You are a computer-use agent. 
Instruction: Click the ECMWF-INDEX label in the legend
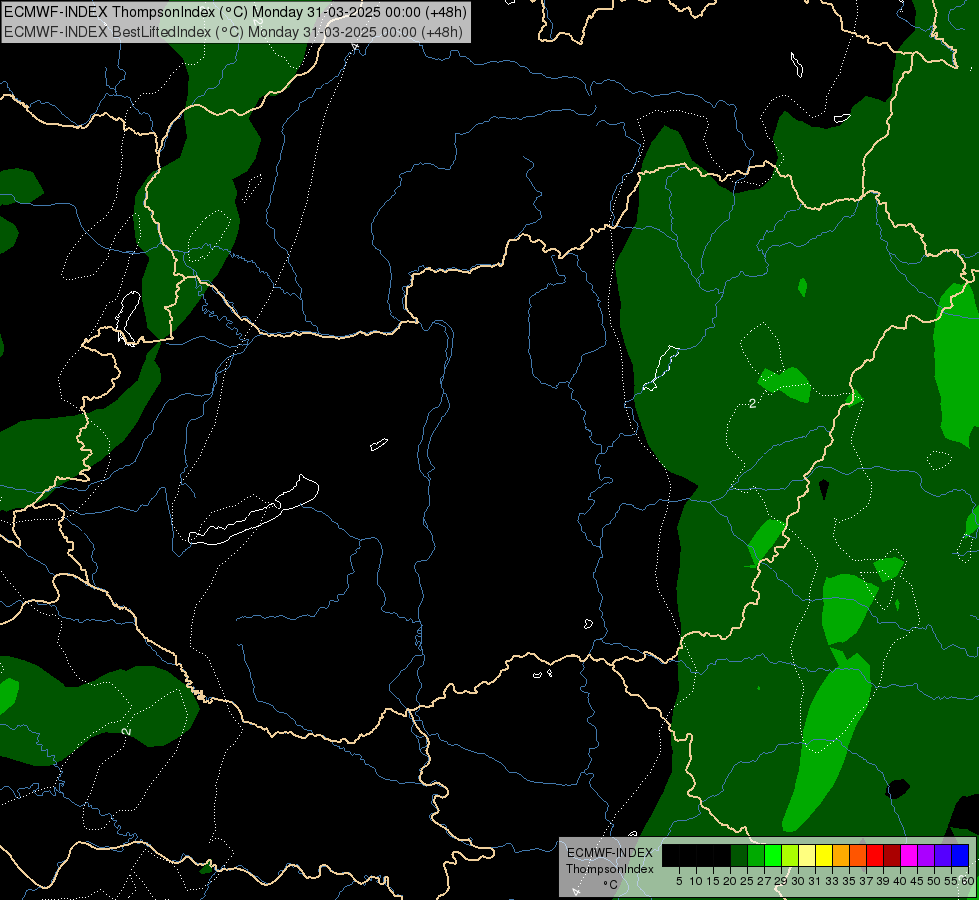pos(610,853)
